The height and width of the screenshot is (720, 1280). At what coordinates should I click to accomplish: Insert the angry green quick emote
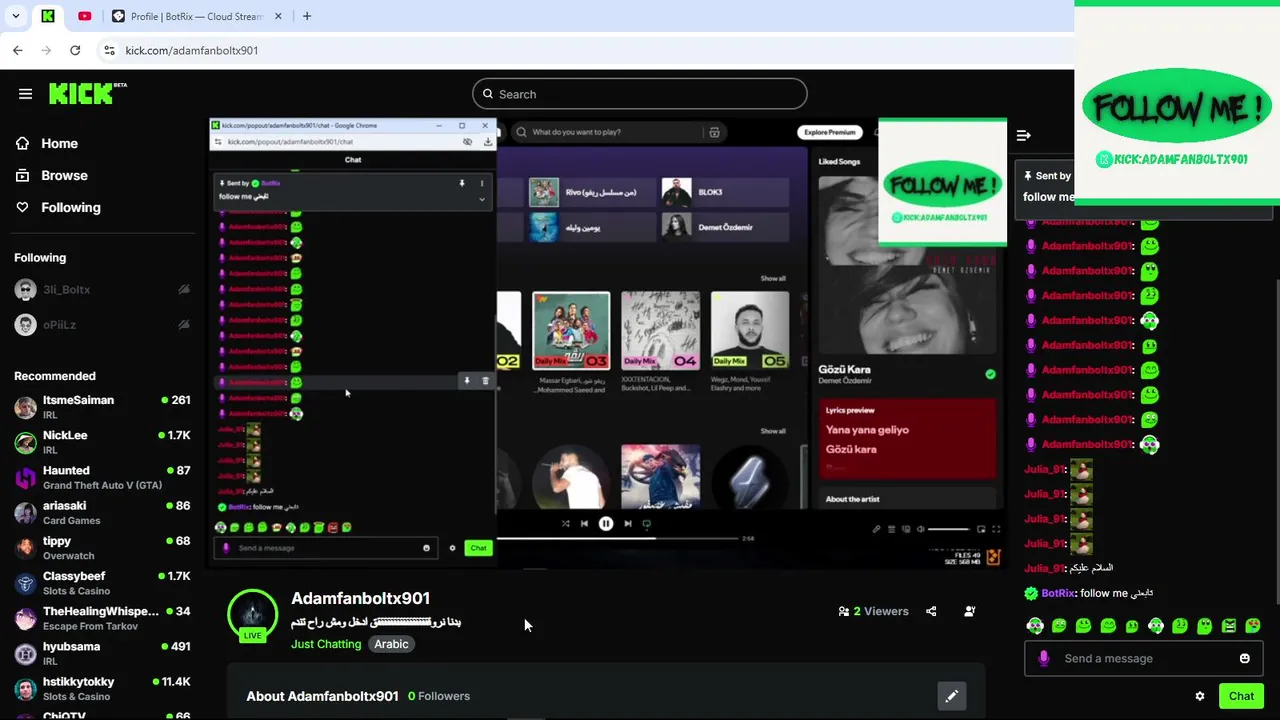coord(1229,626)
